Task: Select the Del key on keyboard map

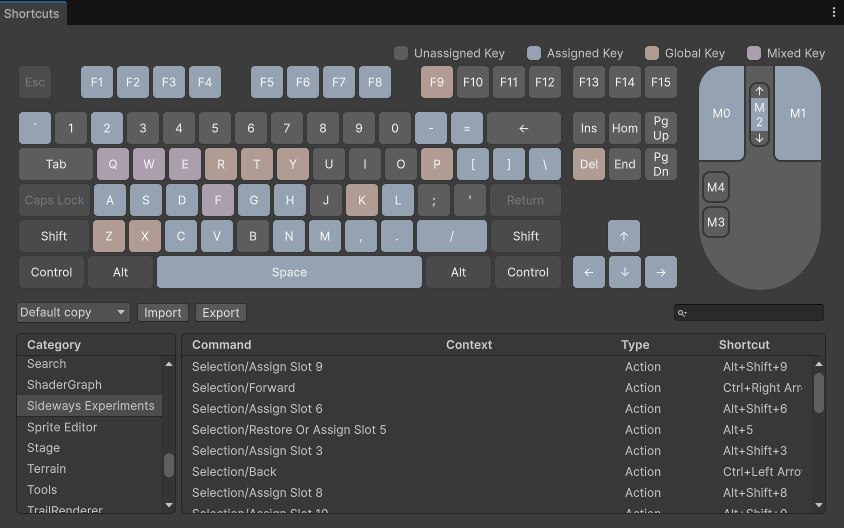Action: tap(588, 164)
